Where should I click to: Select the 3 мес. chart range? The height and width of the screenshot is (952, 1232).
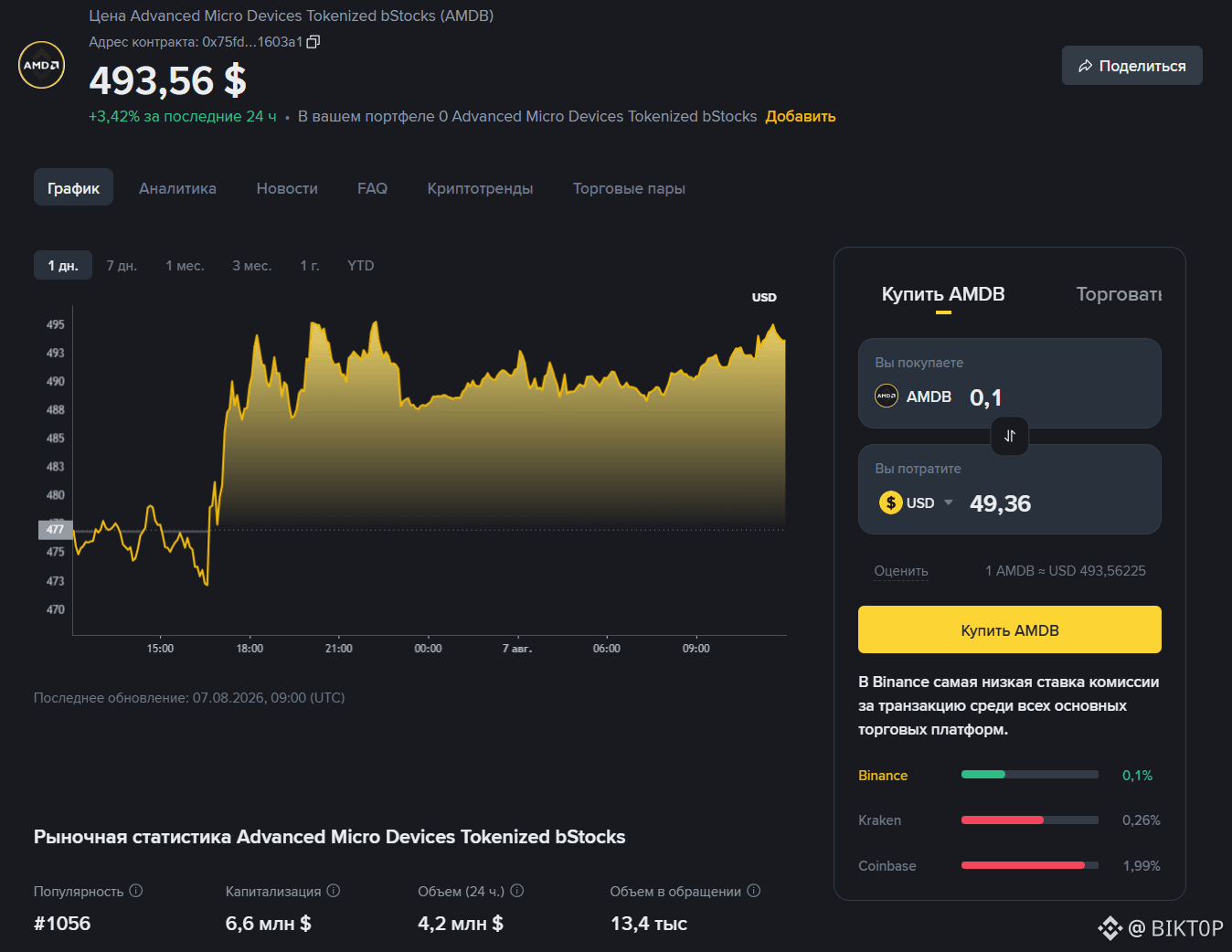click(251, 265)
